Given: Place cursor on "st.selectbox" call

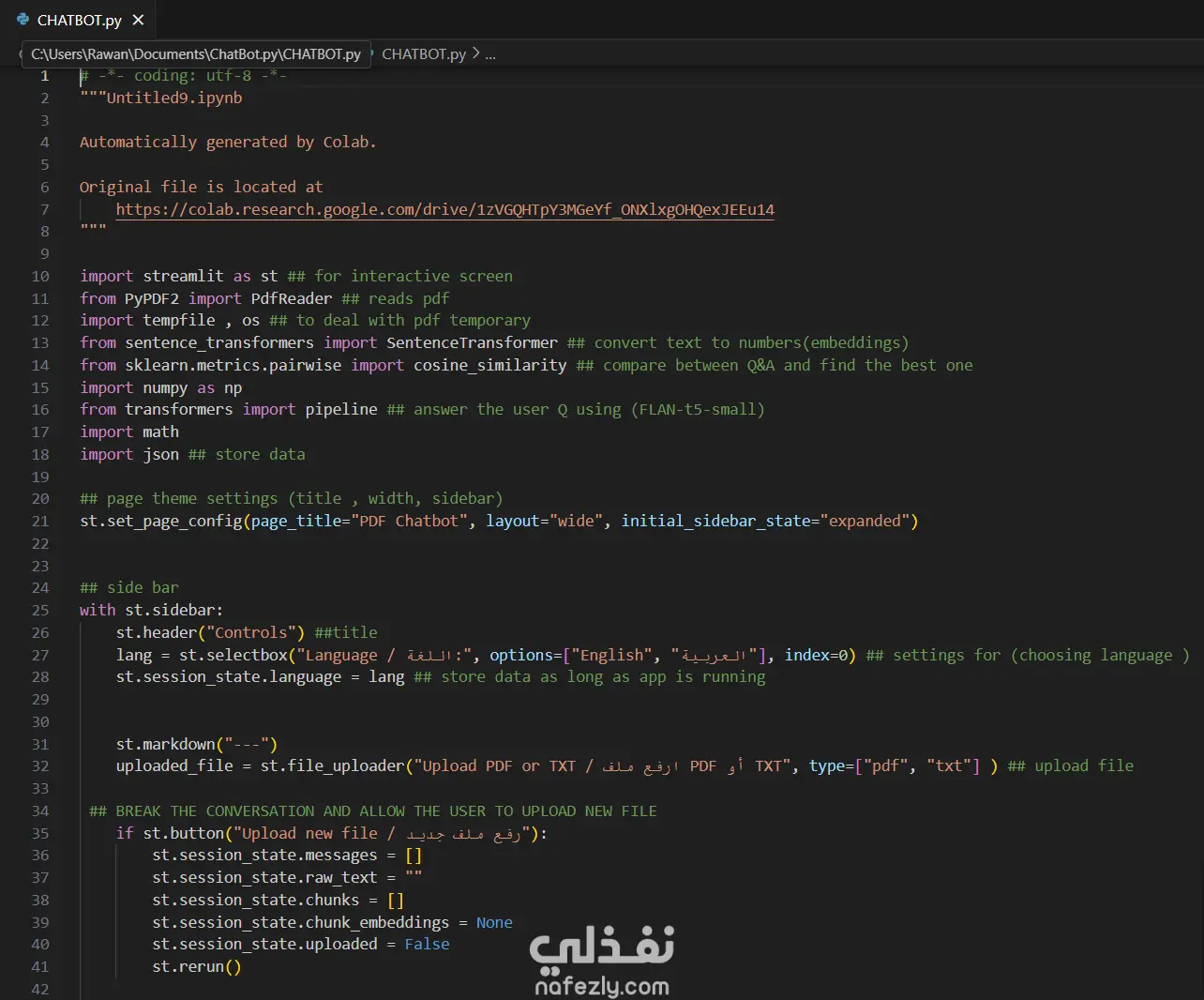Looking at the screenshot, I should pos(233,656).
